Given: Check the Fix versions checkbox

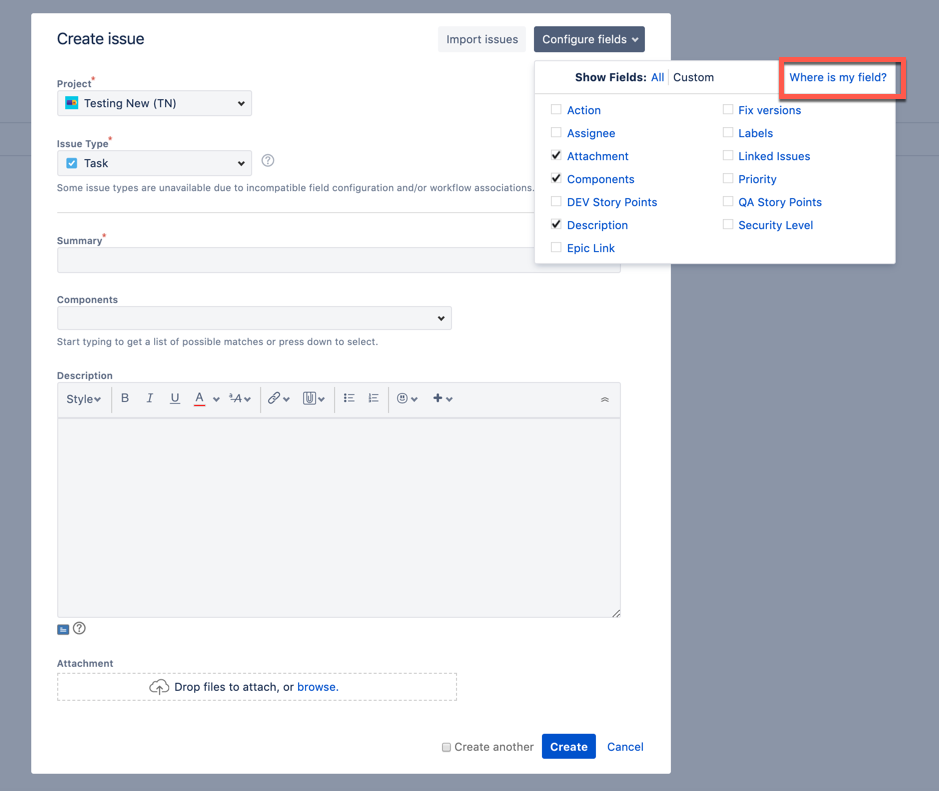Looking at the screenshot, I should pyautogui.click(x=728, y=109).
